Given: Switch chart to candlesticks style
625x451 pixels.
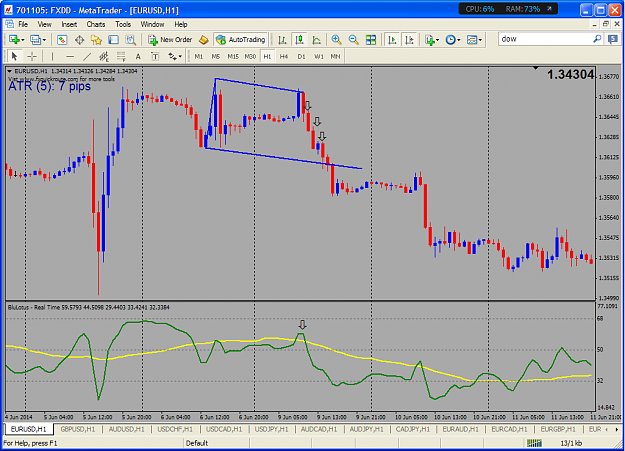Looking at the screenshot, I should tap(299, 39).
